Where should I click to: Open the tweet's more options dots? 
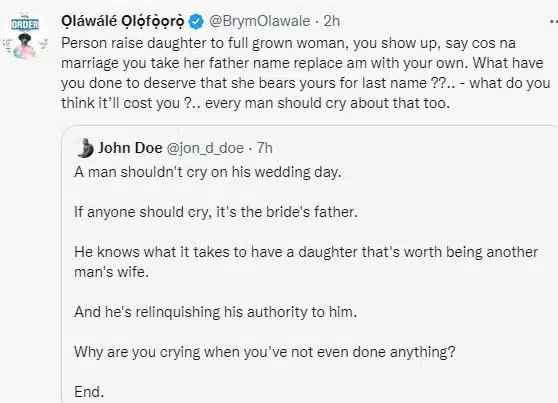(x=553, y=22)
